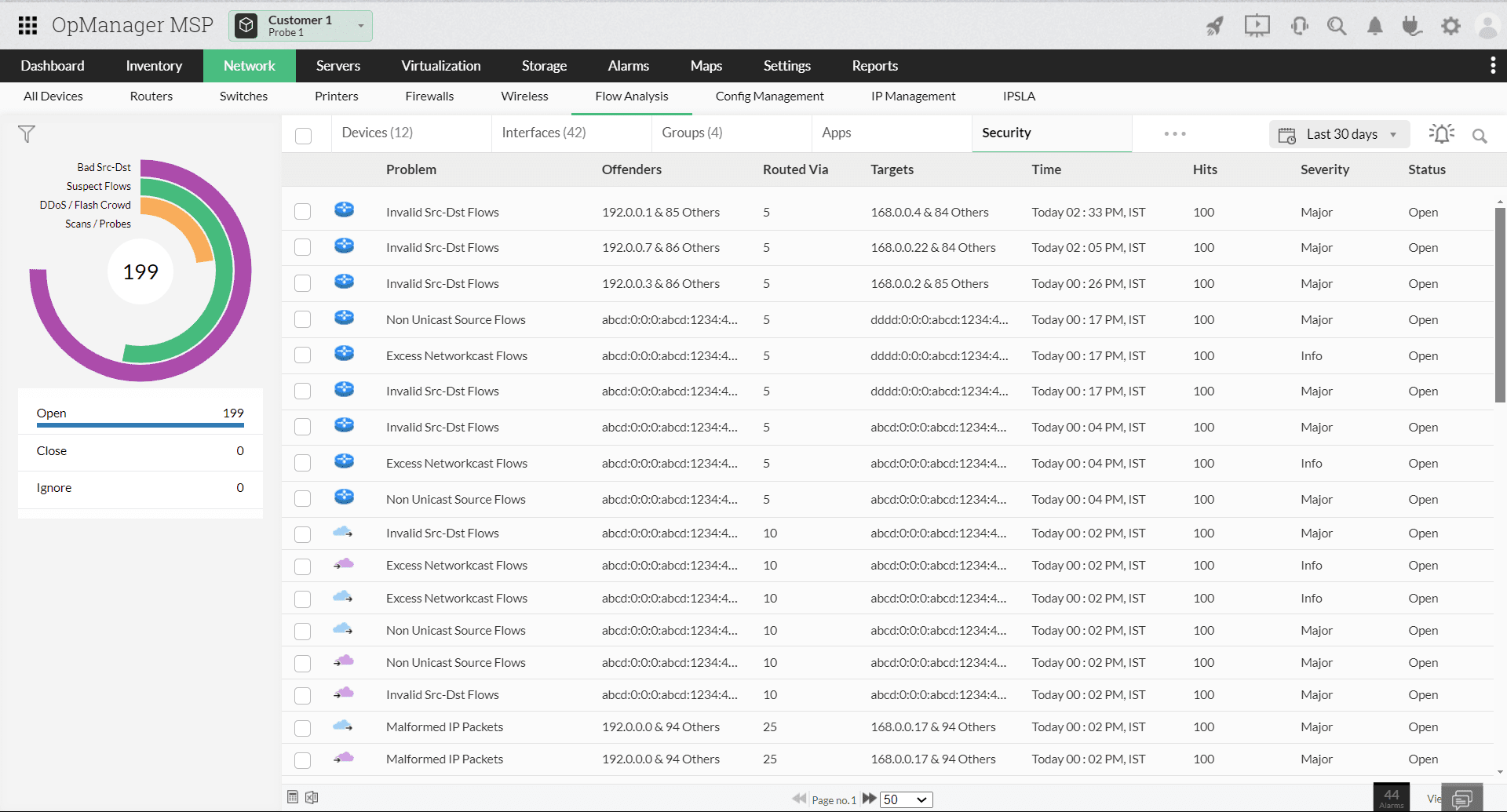Check the Invalid Src-Dst row at 00:17 PM

click(303, 391)
